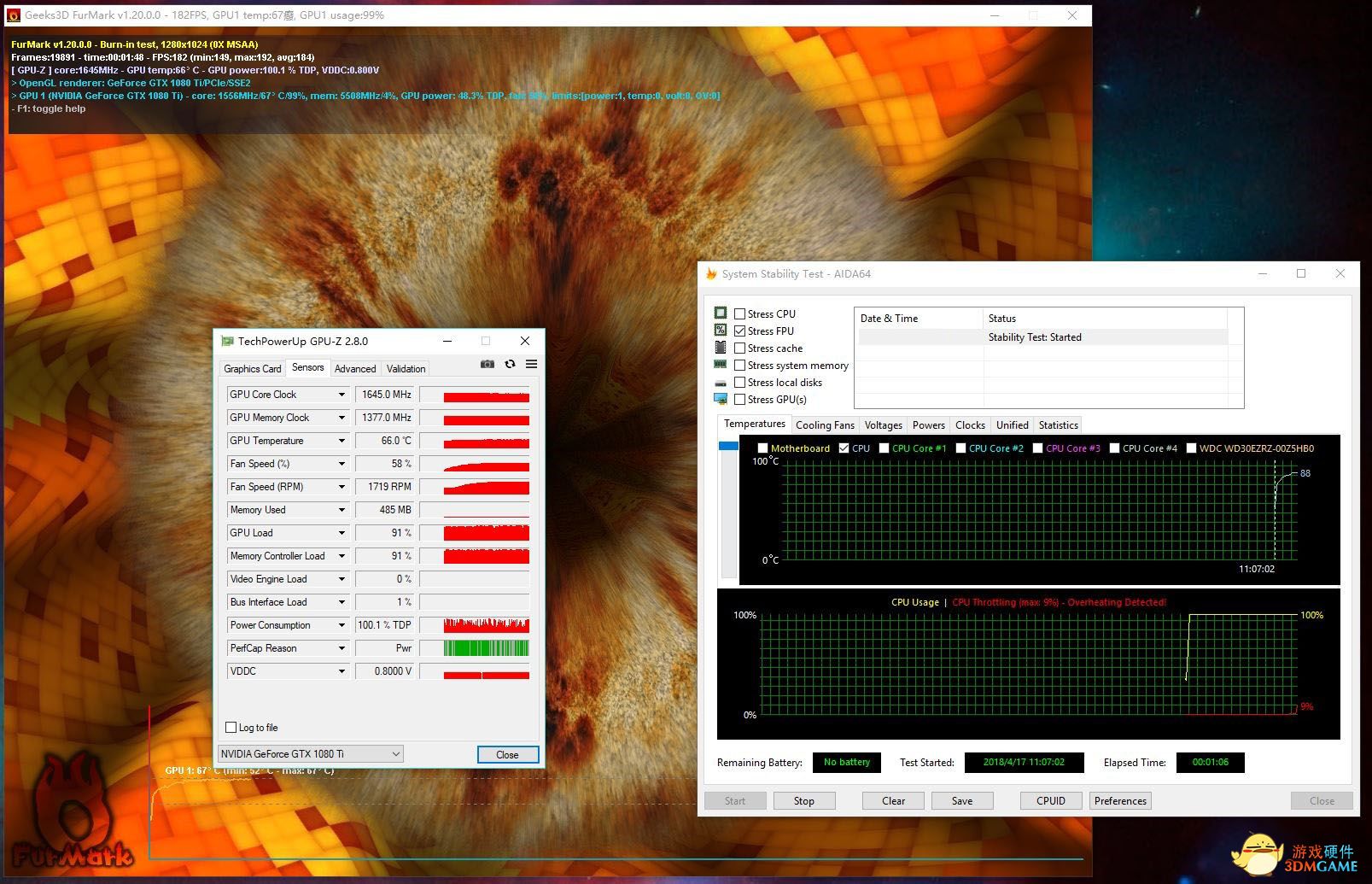Click the GPU-Z screenshot camera icon

coord(487,364)
